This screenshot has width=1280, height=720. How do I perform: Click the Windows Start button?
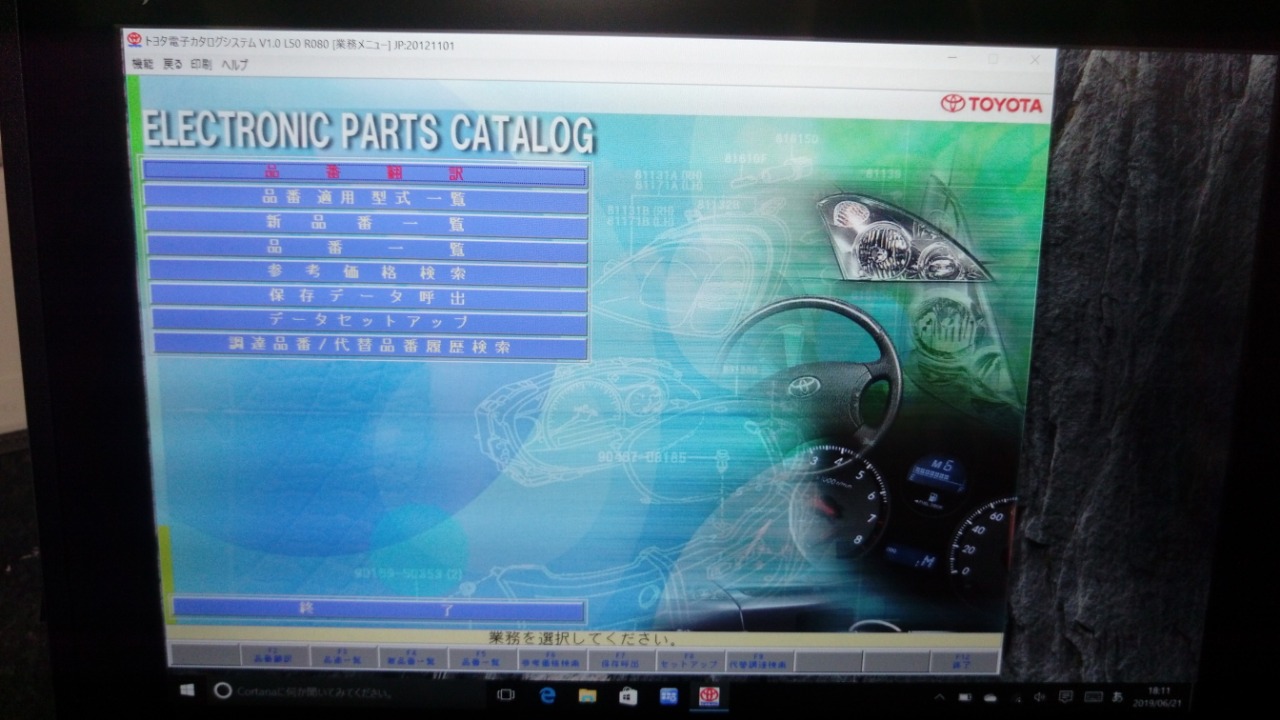coord(186,691)
